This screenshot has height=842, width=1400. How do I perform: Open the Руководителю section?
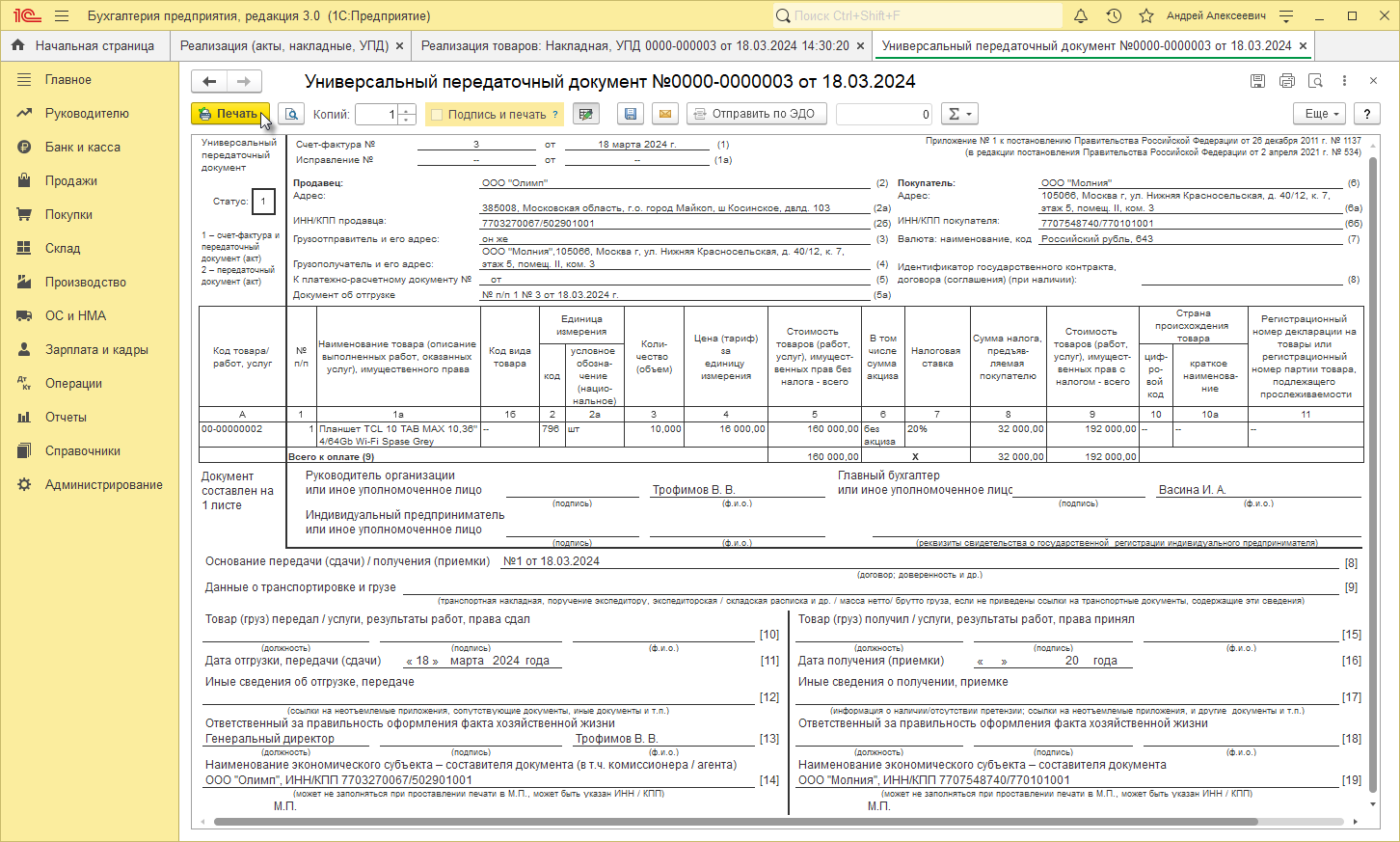point(90,114)
